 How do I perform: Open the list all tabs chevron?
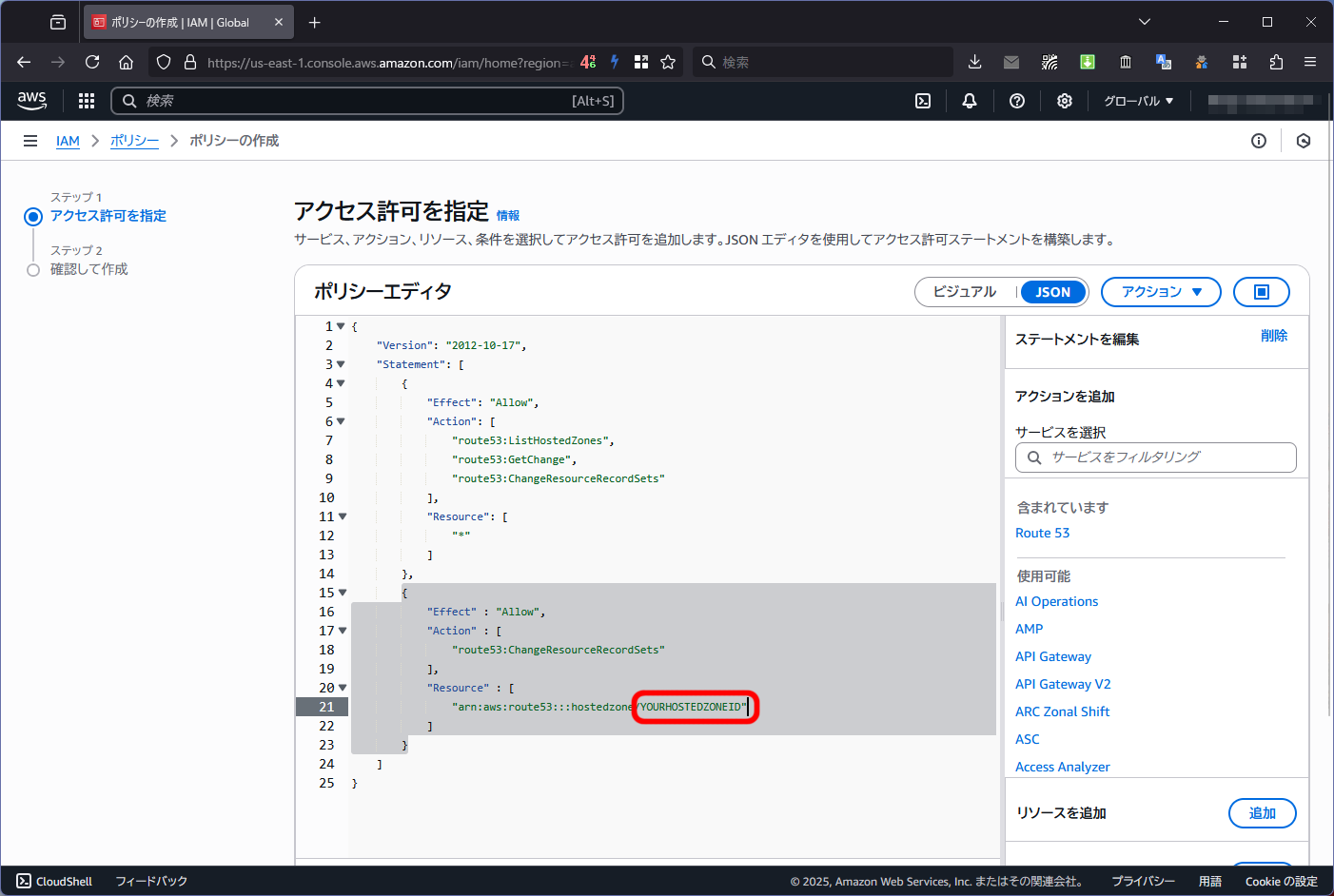click(x=1145, y=22)
